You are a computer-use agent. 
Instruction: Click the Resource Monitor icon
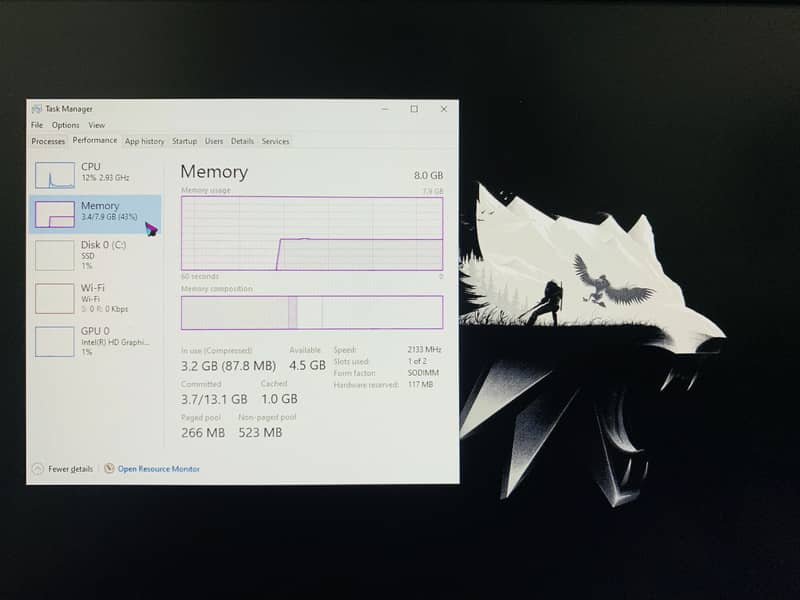pos(109,469)
